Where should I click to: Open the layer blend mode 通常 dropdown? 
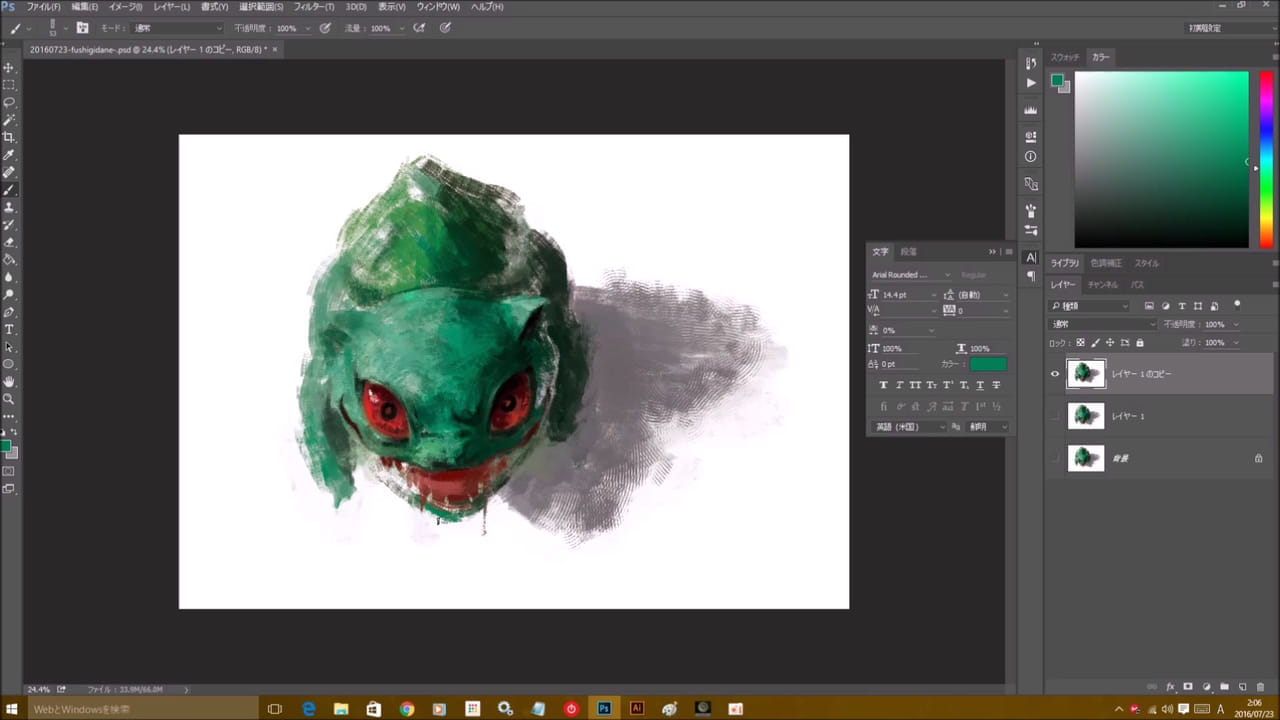tap(1103, 324)
